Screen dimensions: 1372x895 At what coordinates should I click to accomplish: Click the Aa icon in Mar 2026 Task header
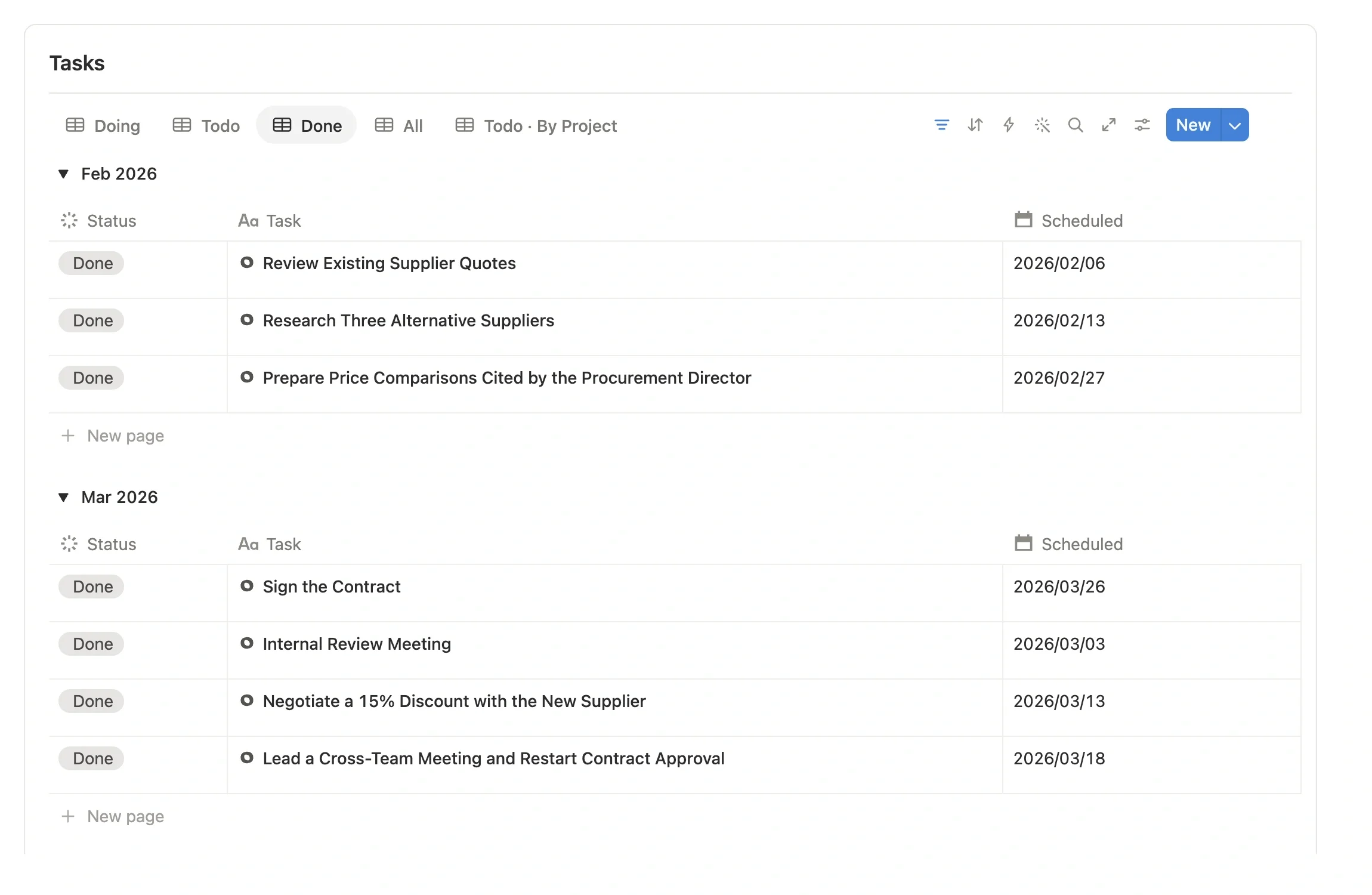point(248,544)
